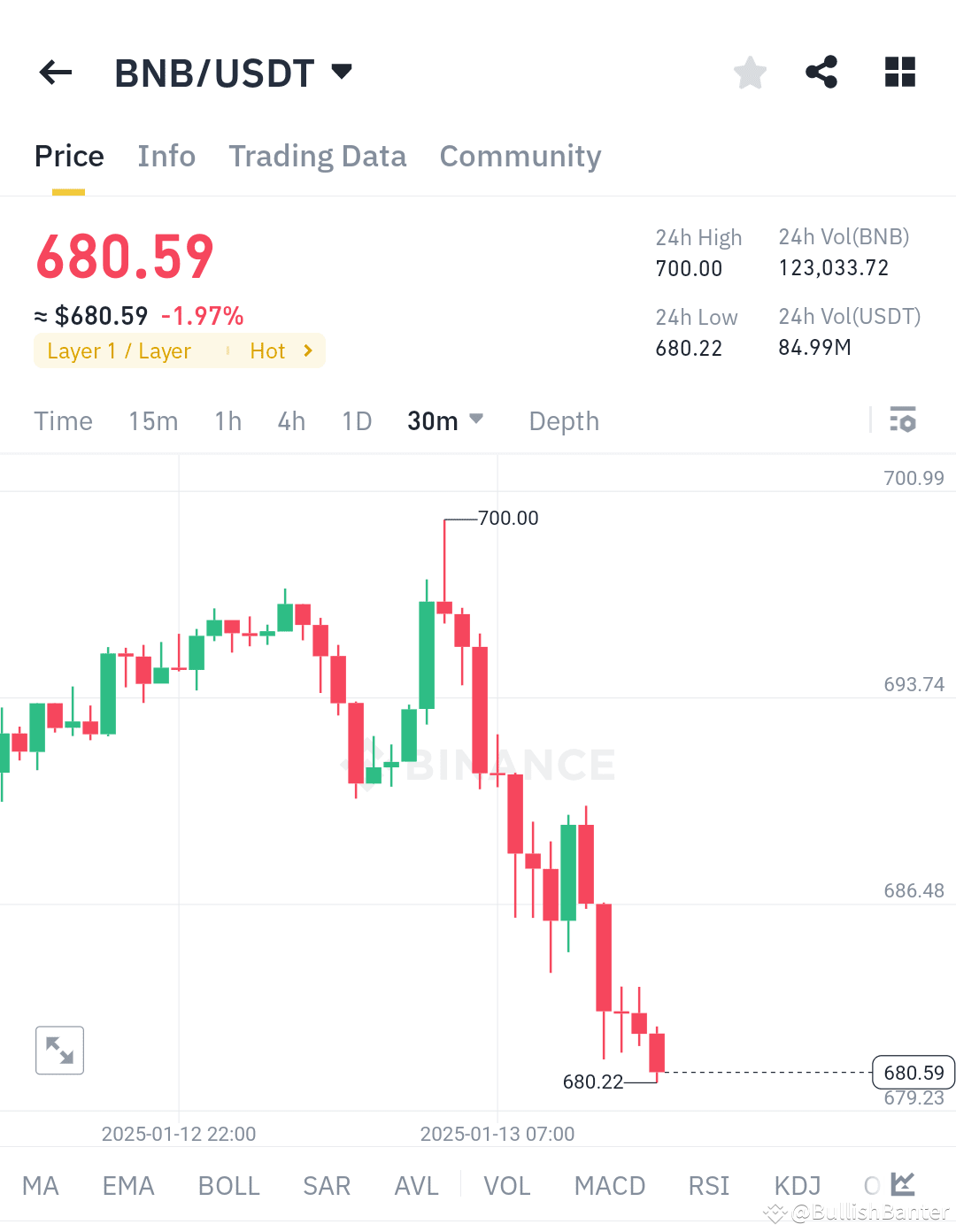Enable the VOL indicator
Image resolution: width=956 pixels, height=1232 pixels.
pos(506,1185)
